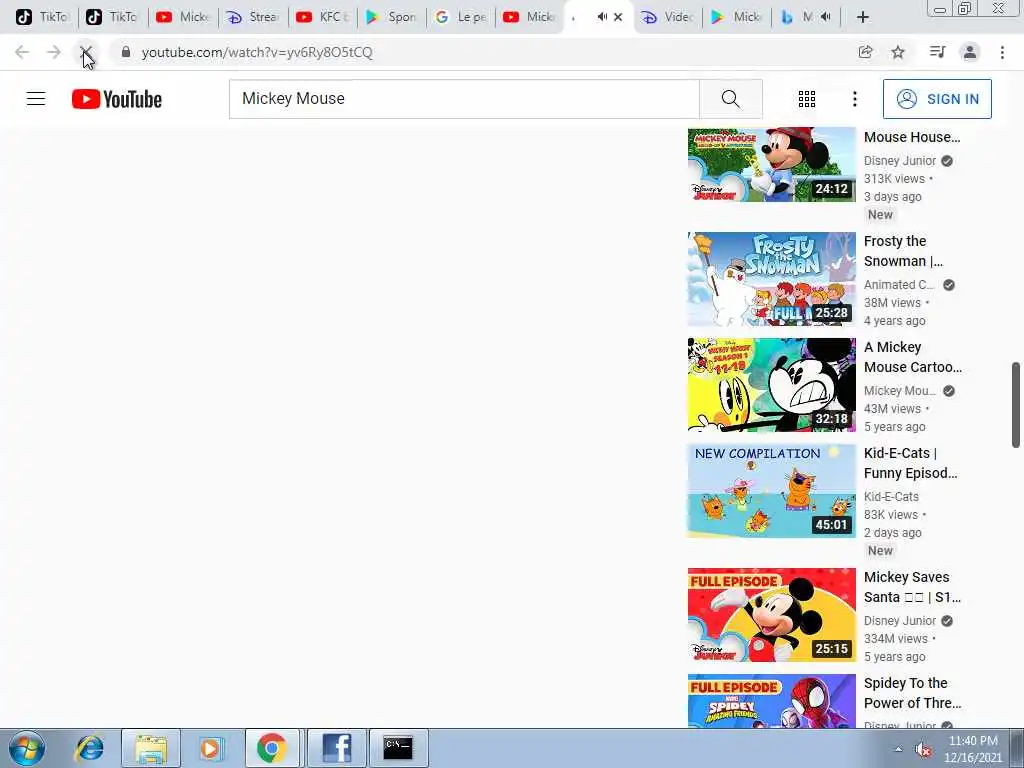The width and height of the screenshot is (1024, 768).
Task: Open Windows Media Player taskbar icon
Action: coord(210,748)
